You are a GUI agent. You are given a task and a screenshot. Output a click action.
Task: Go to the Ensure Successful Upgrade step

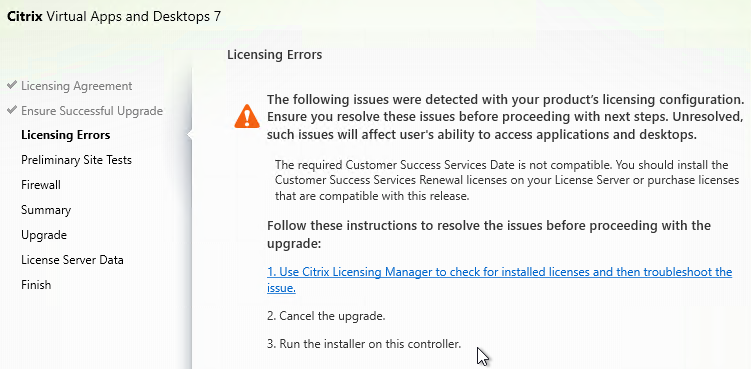[92, 111]
